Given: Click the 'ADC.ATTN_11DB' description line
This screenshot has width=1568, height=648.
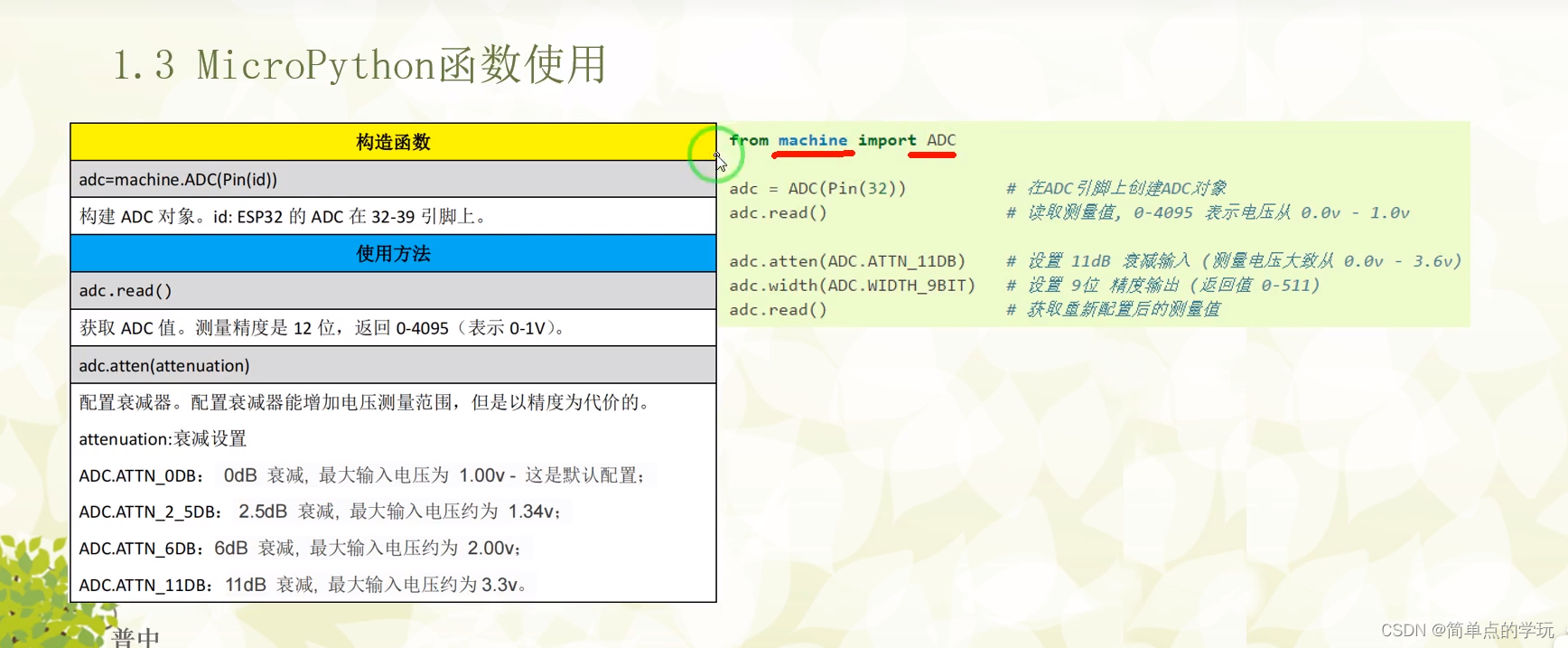Looking at the screenshot, I should [303, 585].
